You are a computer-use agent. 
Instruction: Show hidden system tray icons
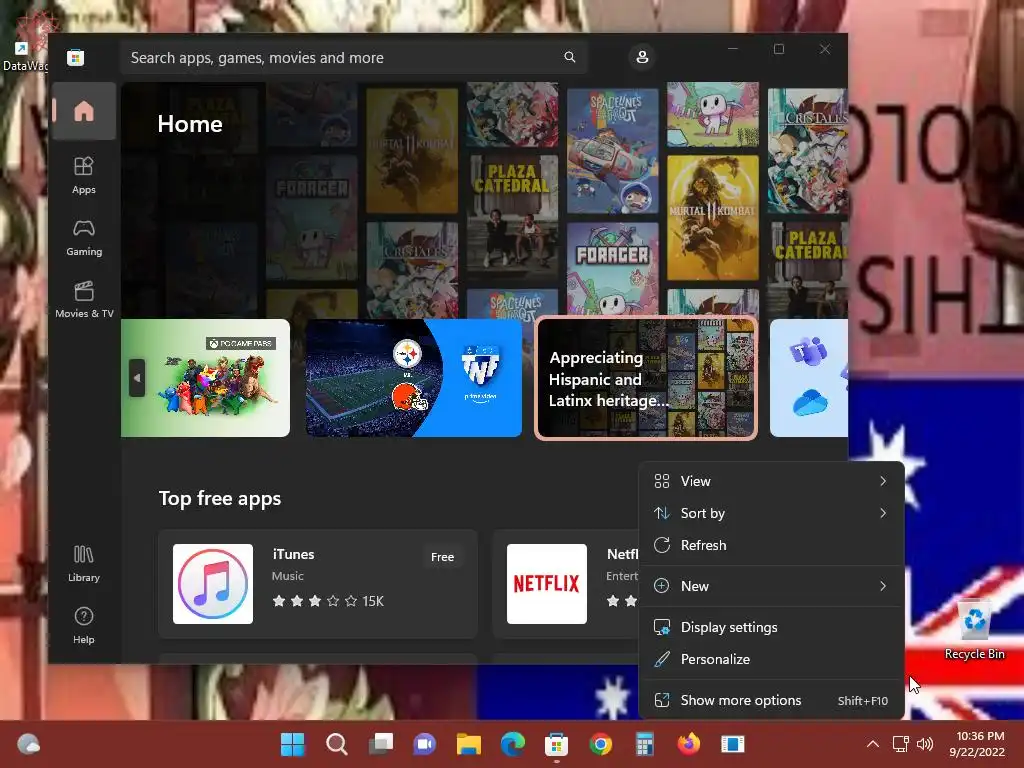[872, 744]
